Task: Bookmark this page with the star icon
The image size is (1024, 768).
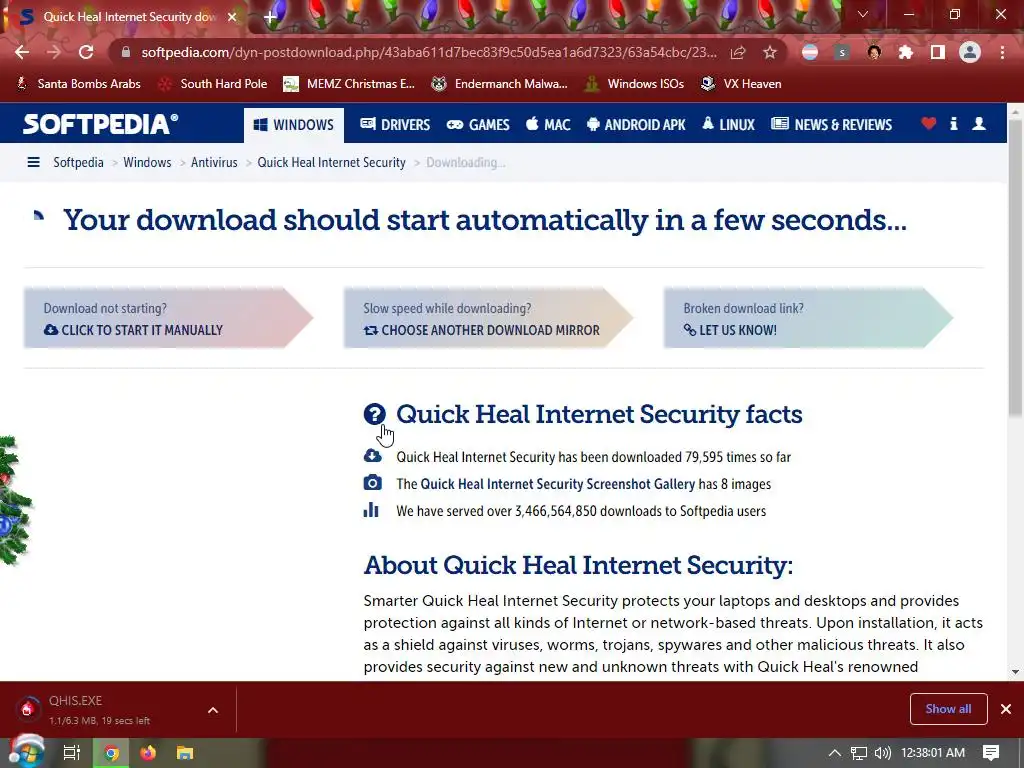Action: pos(770,52)
